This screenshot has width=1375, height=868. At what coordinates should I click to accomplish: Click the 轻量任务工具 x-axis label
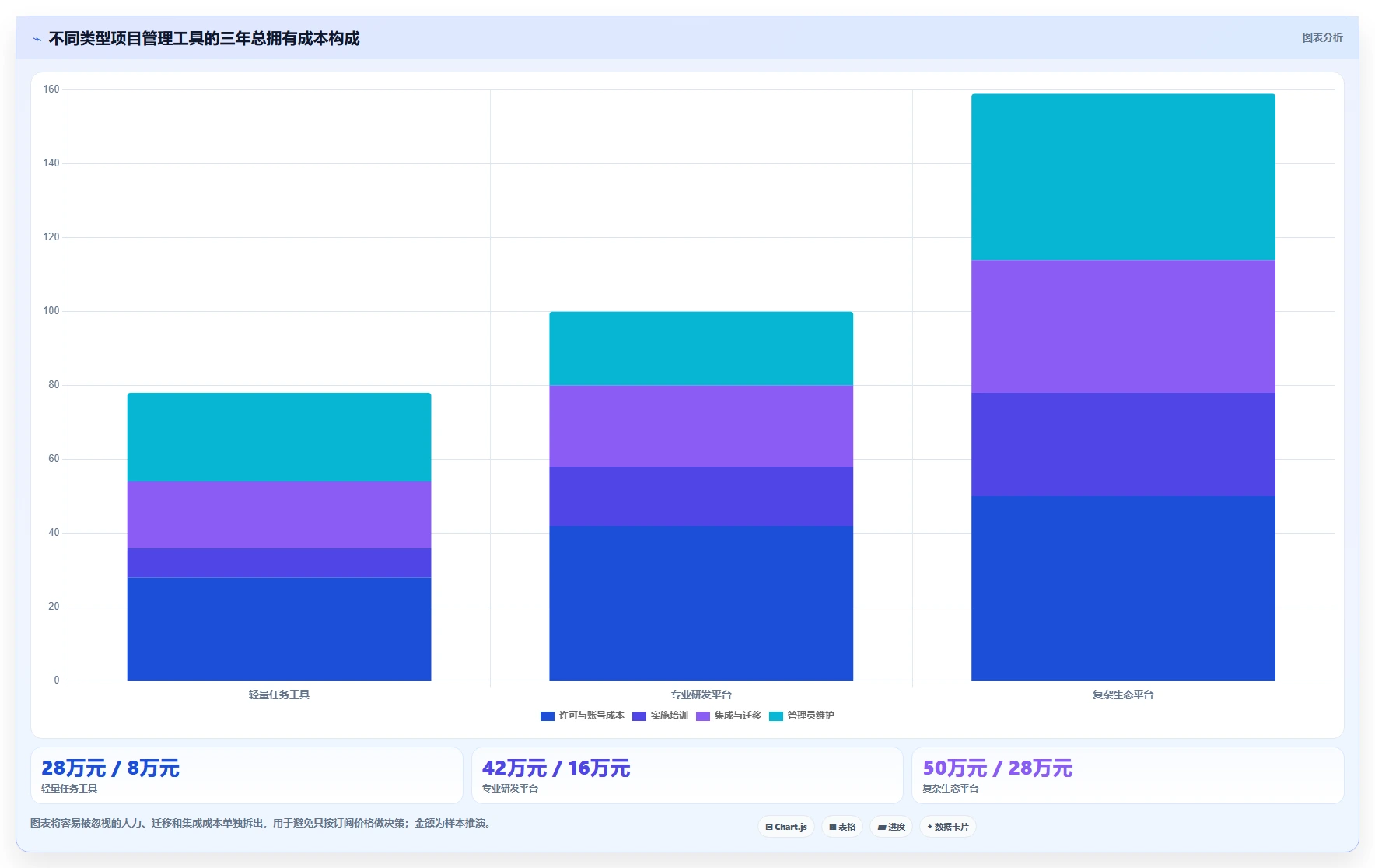(x=279, y=695)
